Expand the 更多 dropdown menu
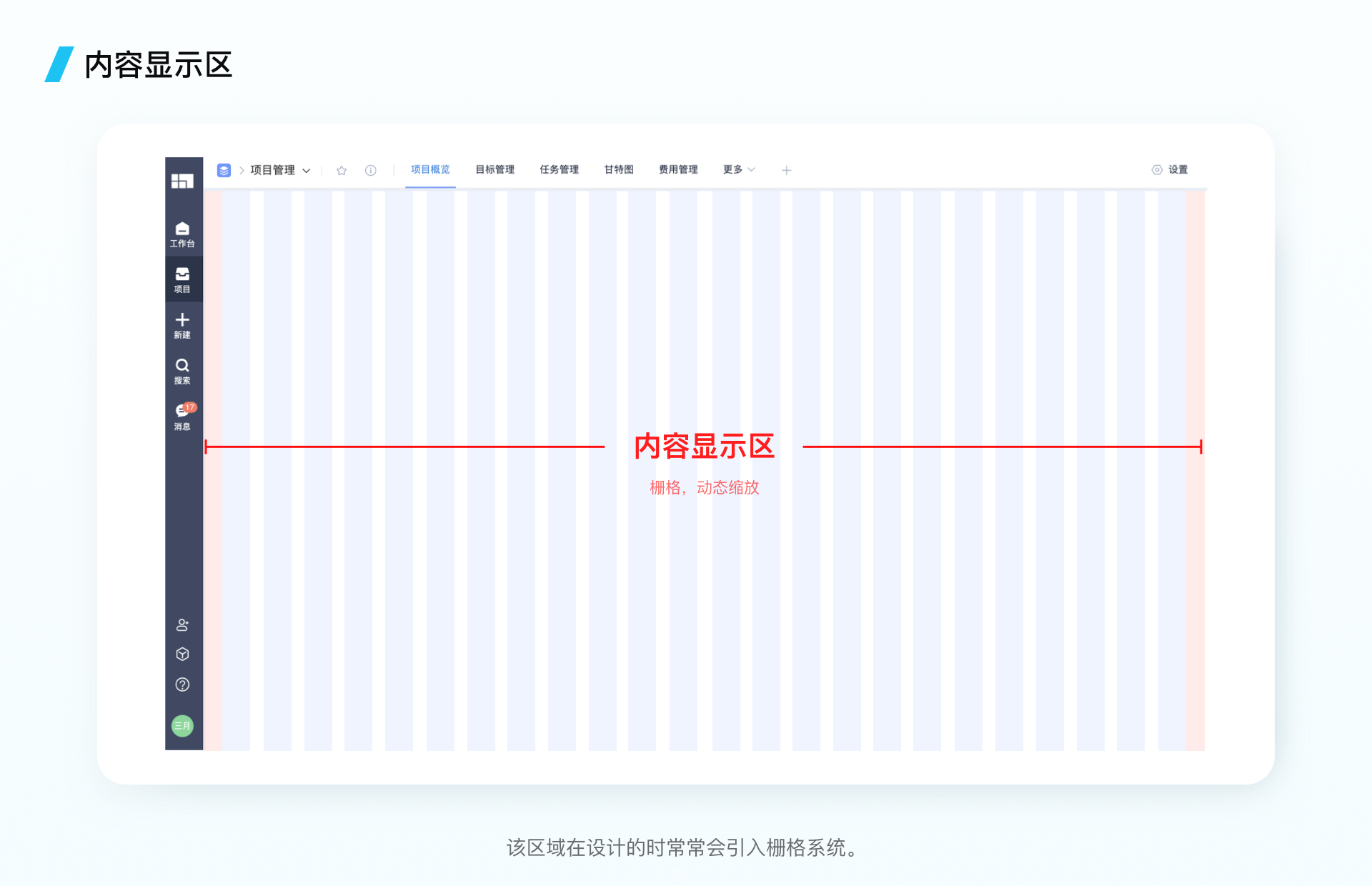This screenshot has width=1372, height=886. pos(739,169)
